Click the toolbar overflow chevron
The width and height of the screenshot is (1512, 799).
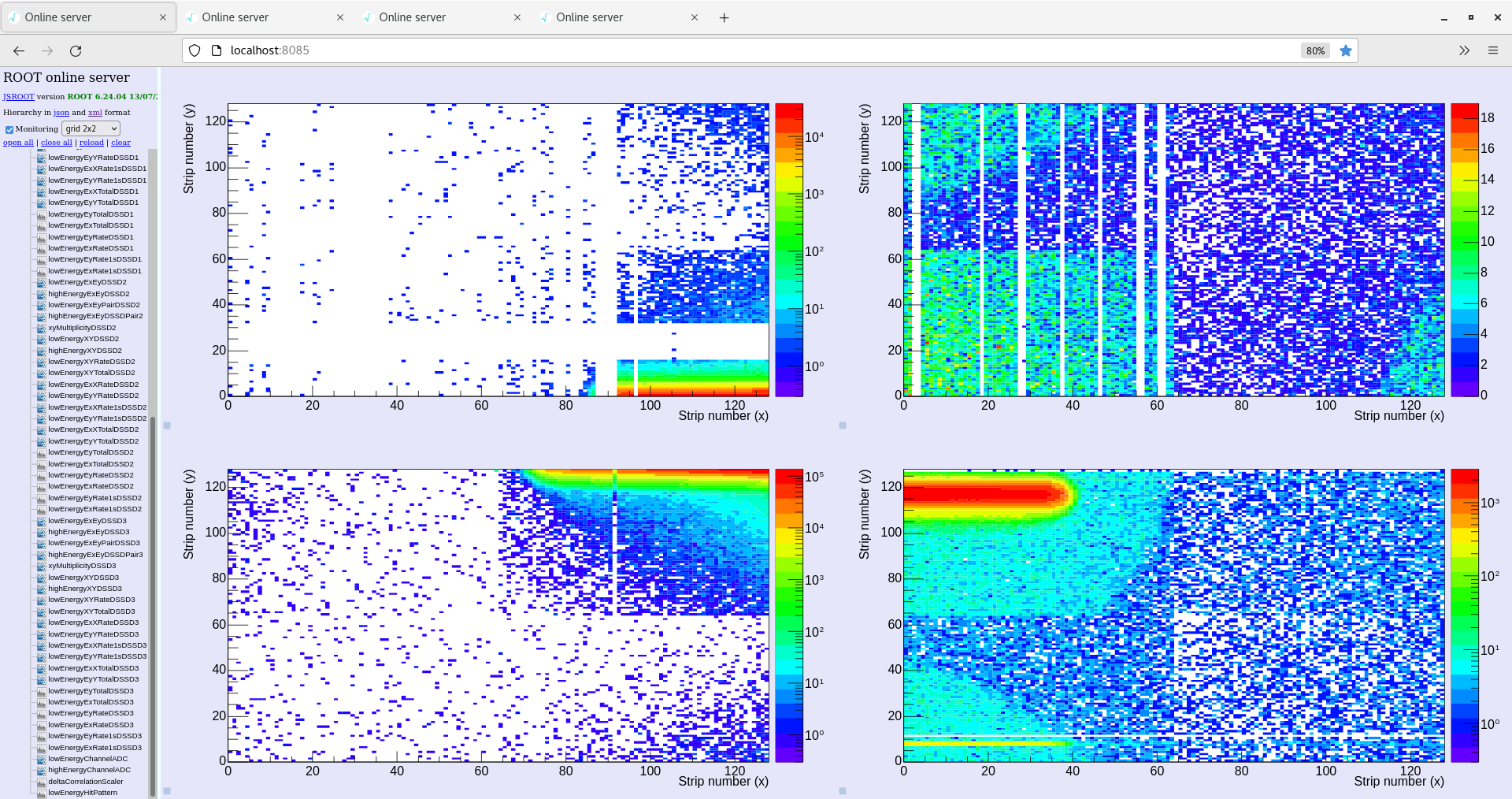pos(1463,50)
